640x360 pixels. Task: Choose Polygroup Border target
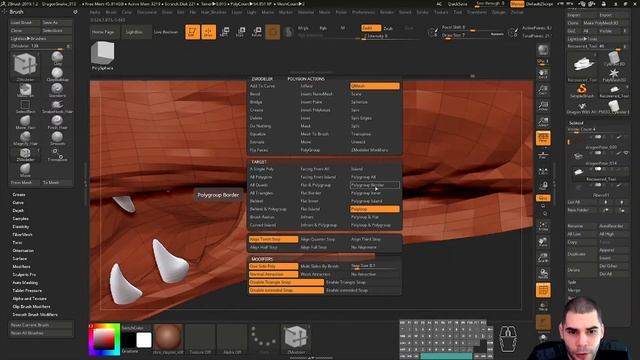point(374,185)
